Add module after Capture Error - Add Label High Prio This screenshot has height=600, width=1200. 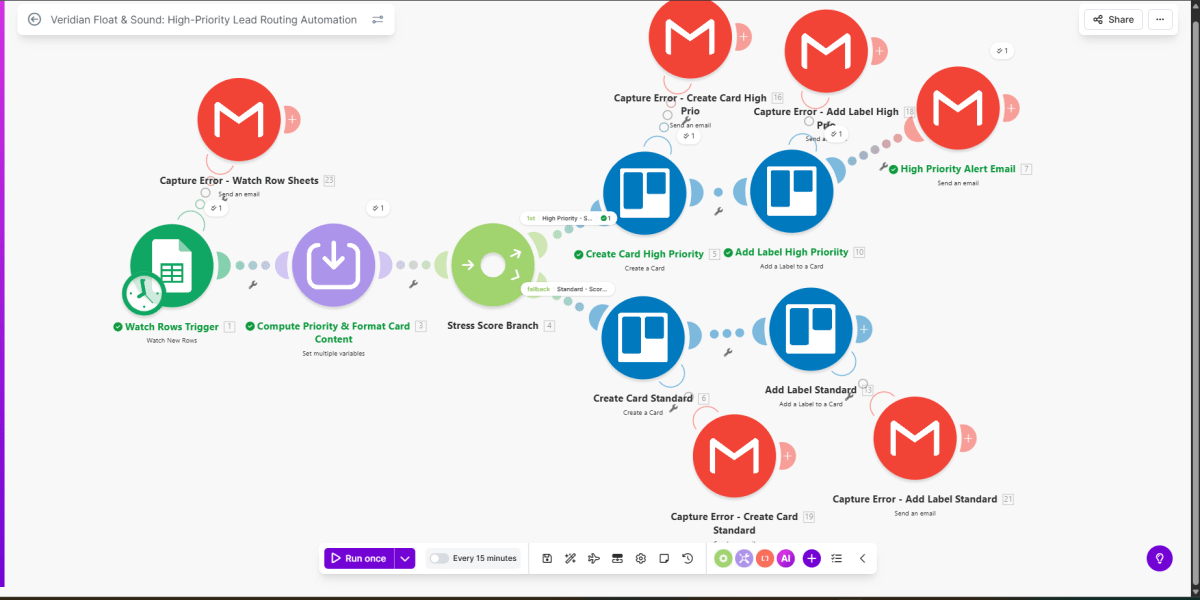point(879,50)
